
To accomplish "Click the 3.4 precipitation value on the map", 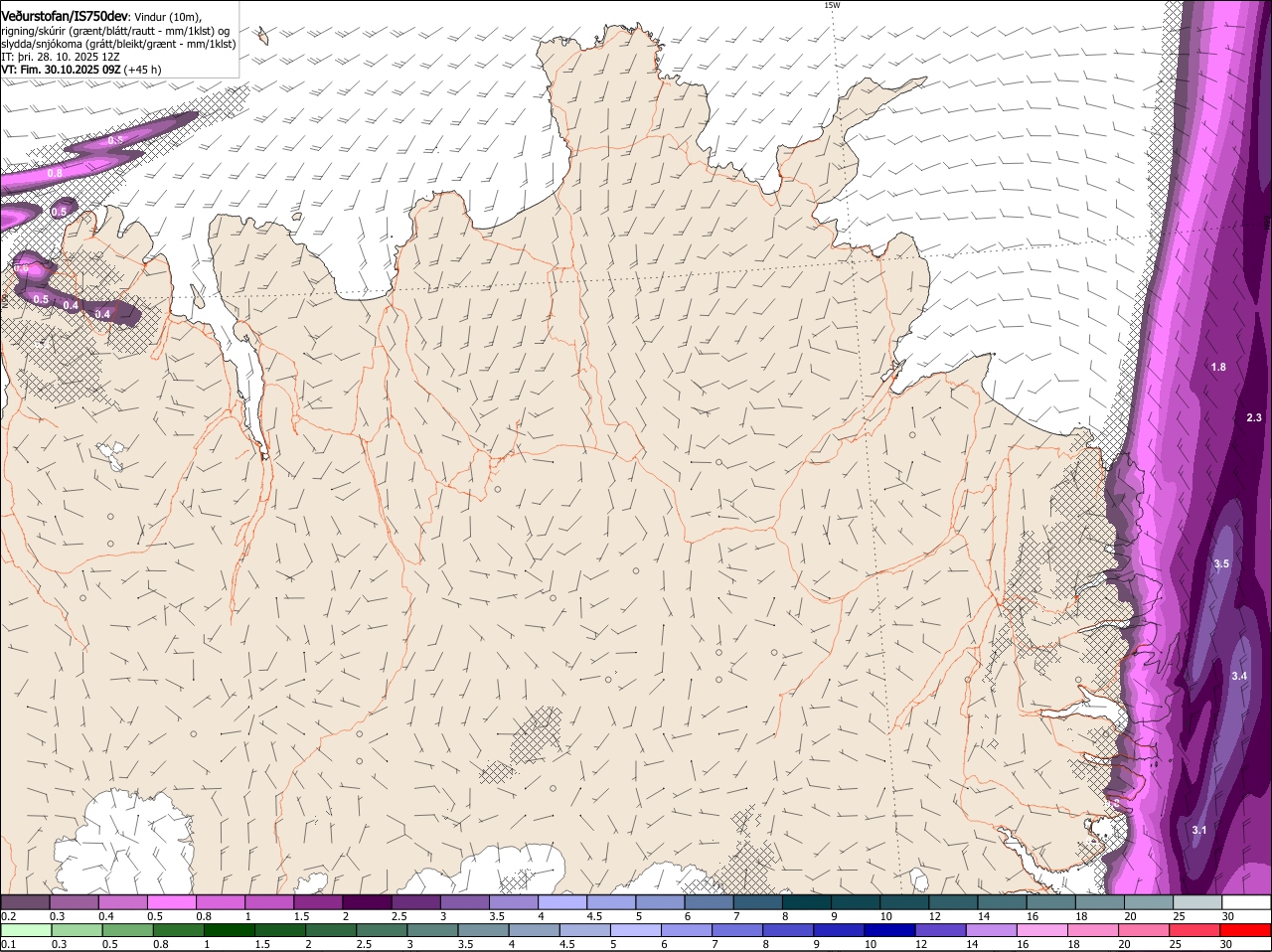I will point(1239,676).
